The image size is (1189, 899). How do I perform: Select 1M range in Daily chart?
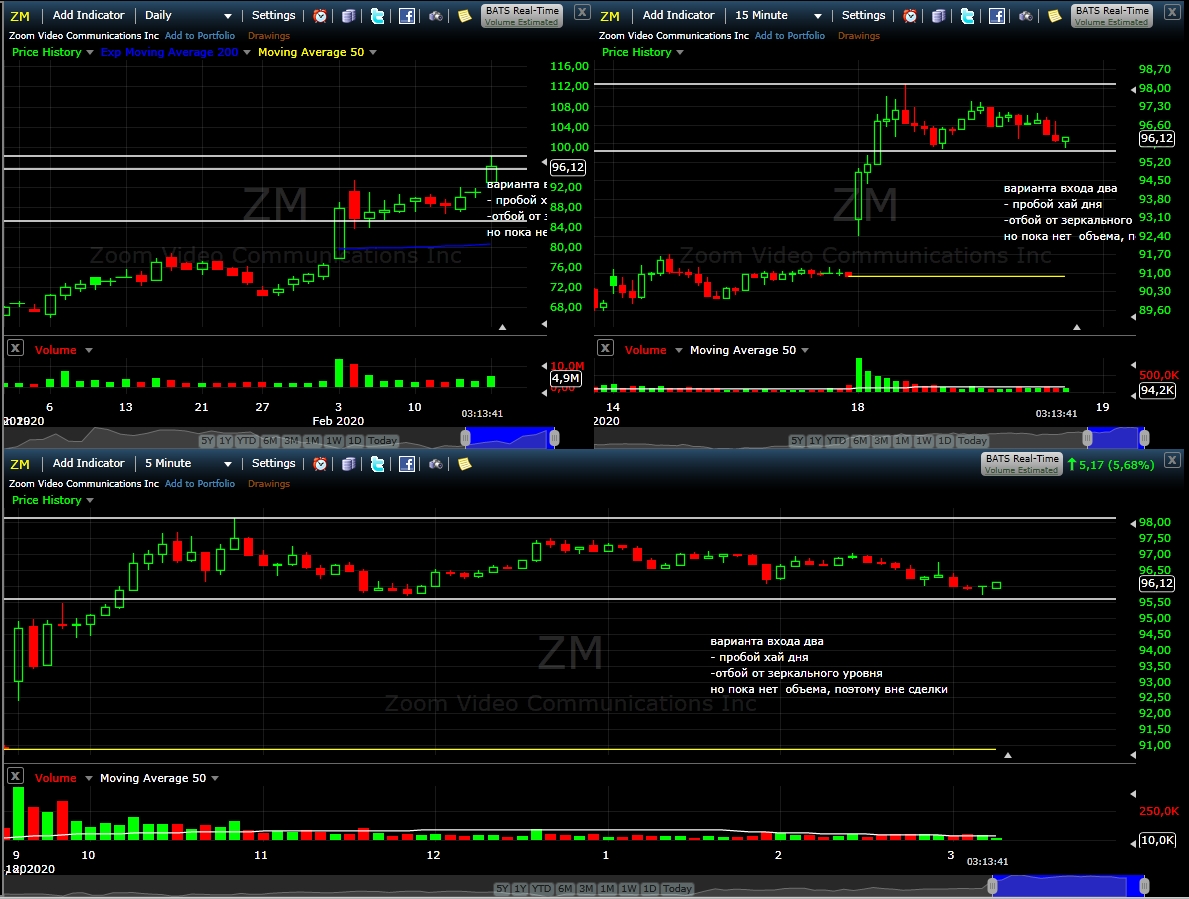[x=312, y=440]
